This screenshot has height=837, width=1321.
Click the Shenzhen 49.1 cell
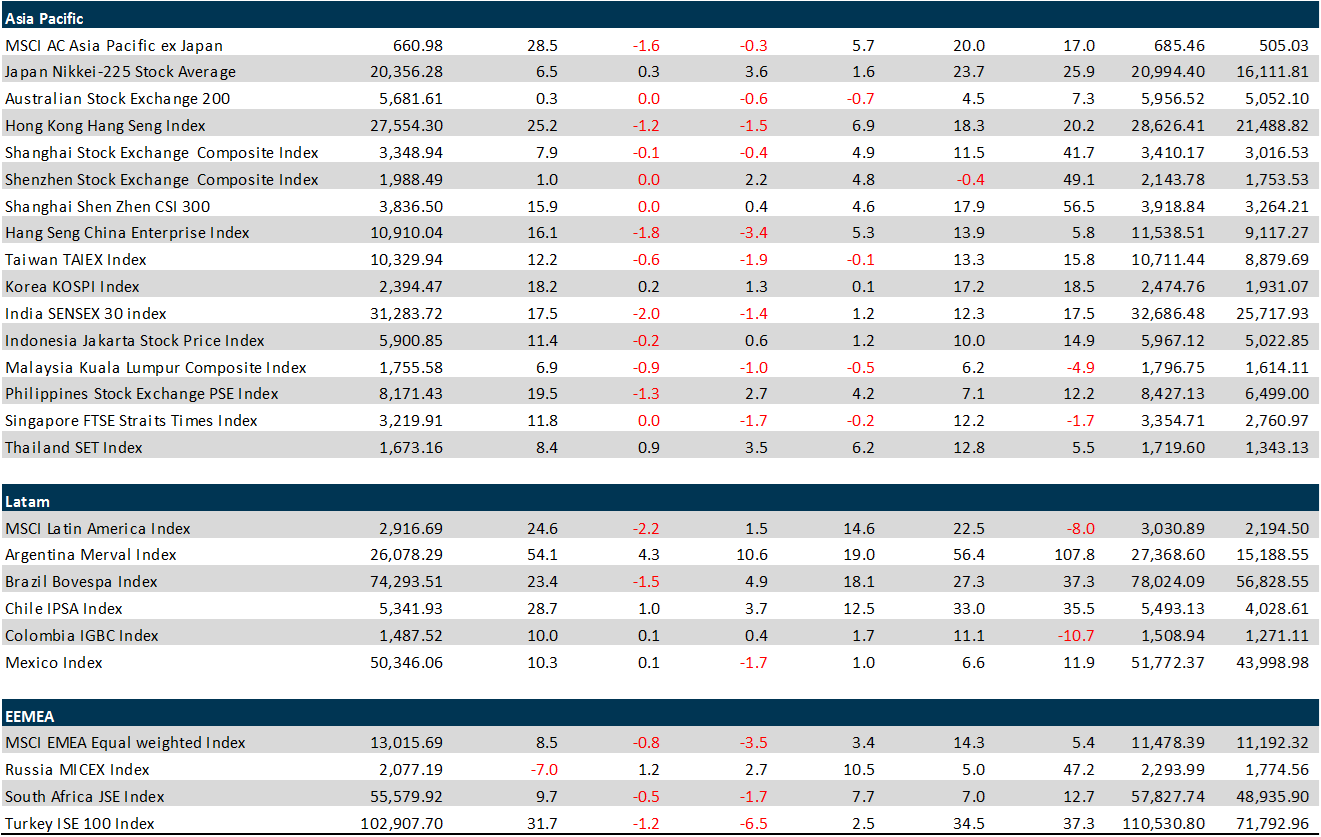[1081, 180]
